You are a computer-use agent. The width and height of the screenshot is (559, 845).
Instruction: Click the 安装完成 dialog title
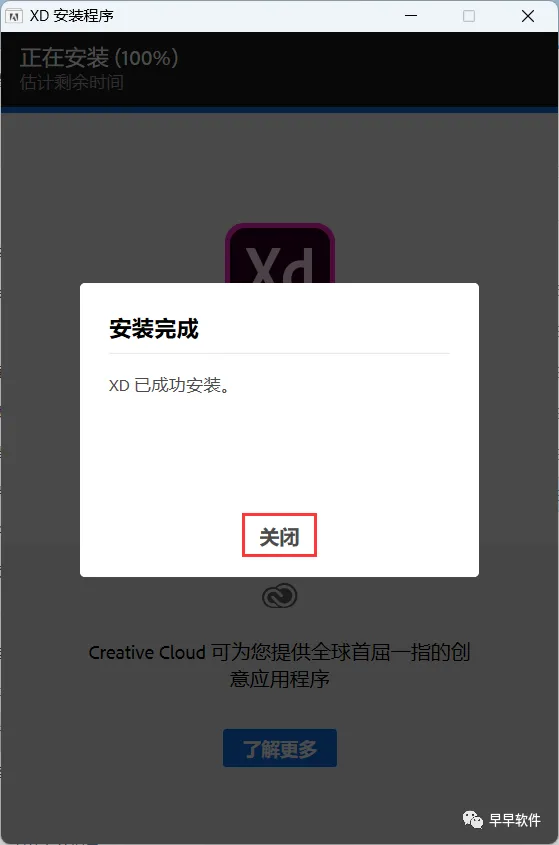point(154,329)
